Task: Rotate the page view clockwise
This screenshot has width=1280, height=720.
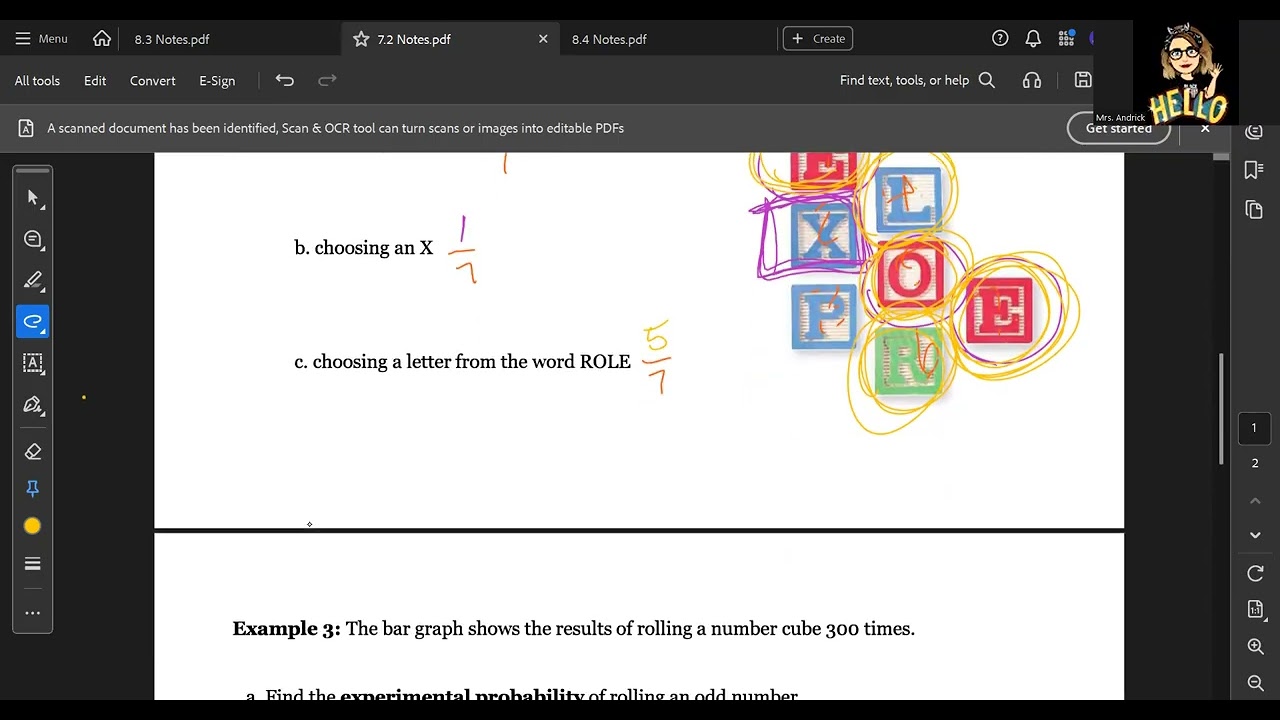Action: [x=1255, y=573]
